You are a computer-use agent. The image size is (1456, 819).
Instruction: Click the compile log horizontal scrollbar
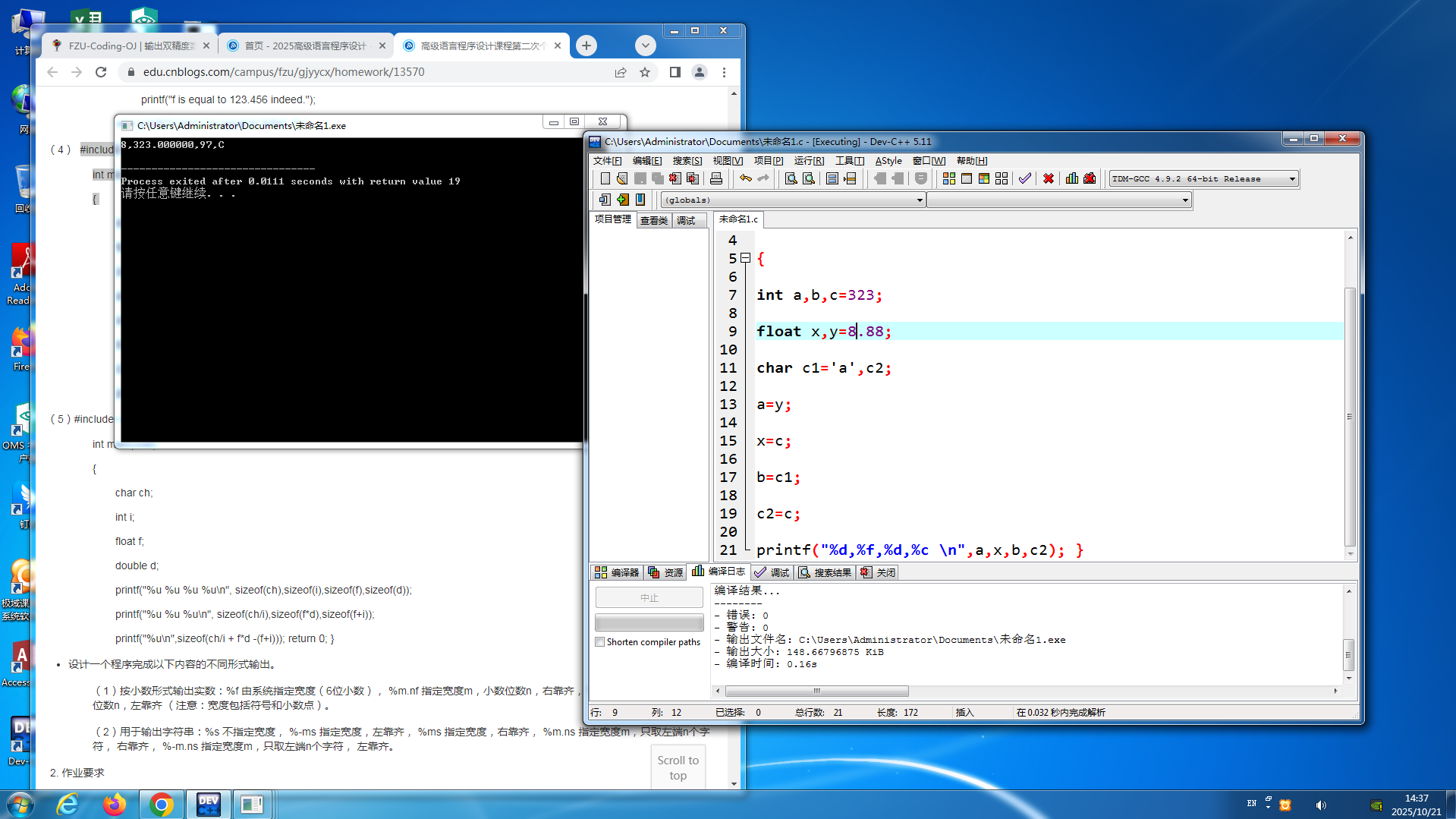[x=816, y=691]
